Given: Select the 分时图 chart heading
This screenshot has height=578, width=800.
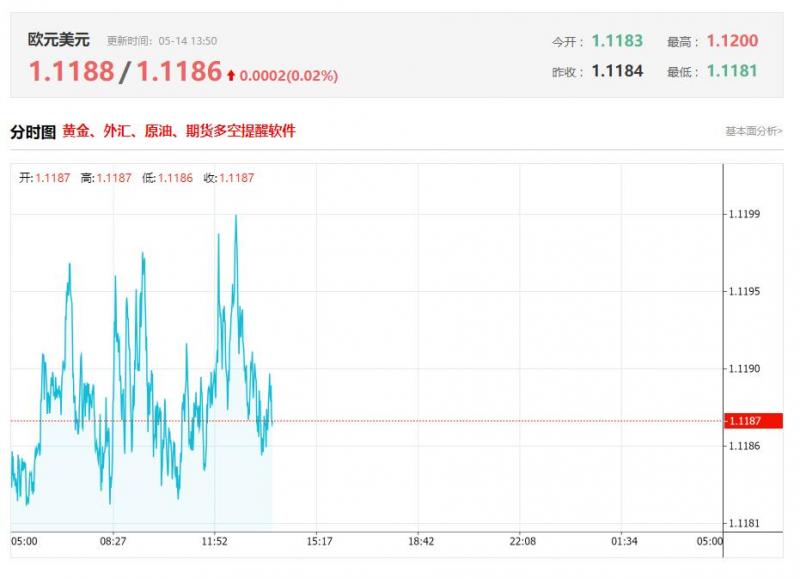Looking at the screenshot, I should (x=33, y=132).
